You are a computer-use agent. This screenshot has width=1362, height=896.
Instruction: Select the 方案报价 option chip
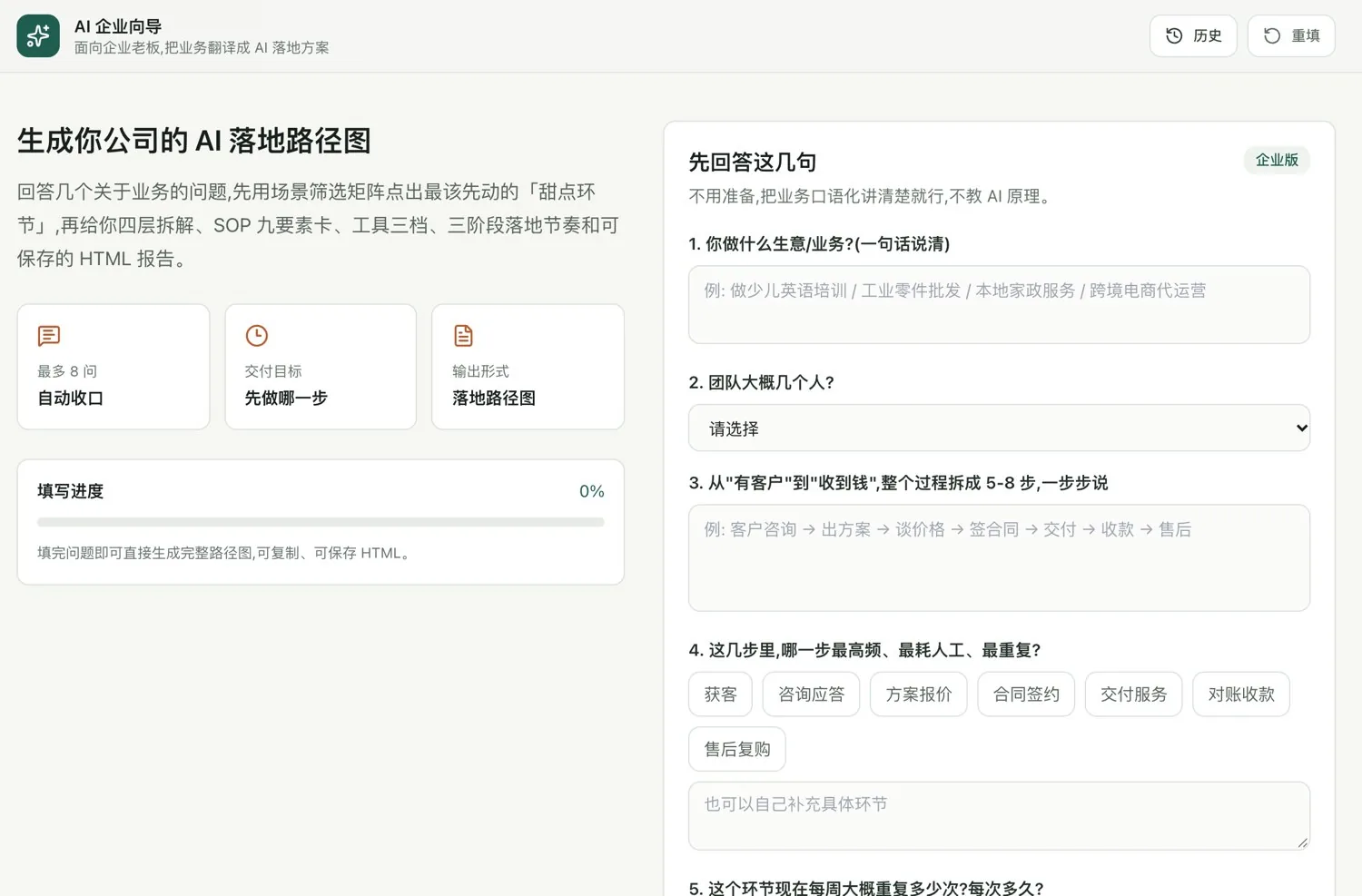pos(918,694)
